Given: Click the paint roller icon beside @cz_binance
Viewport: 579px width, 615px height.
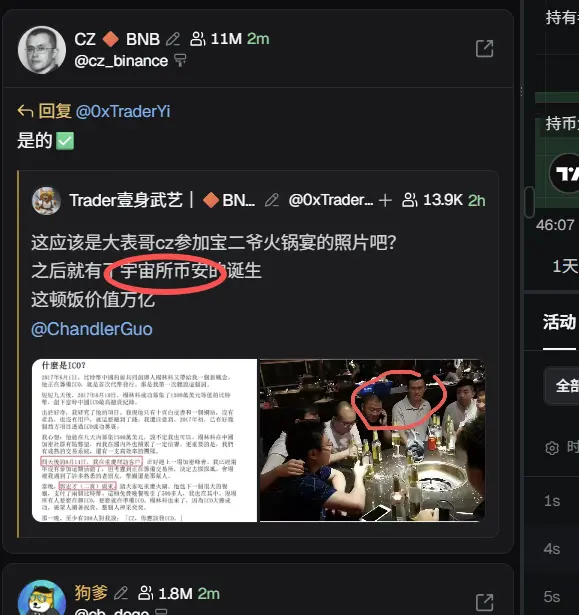Looking at the screenshot, I should pyautogui.click(x=180, y=61).
